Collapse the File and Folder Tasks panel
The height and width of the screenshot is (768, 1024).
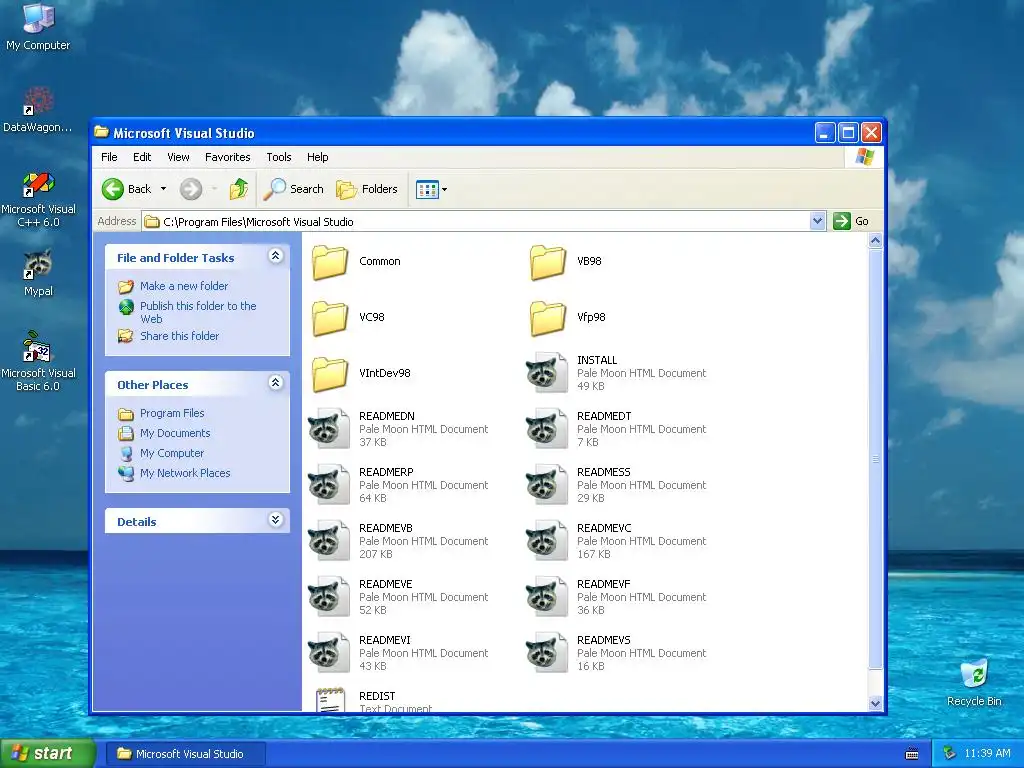point(276,256)
